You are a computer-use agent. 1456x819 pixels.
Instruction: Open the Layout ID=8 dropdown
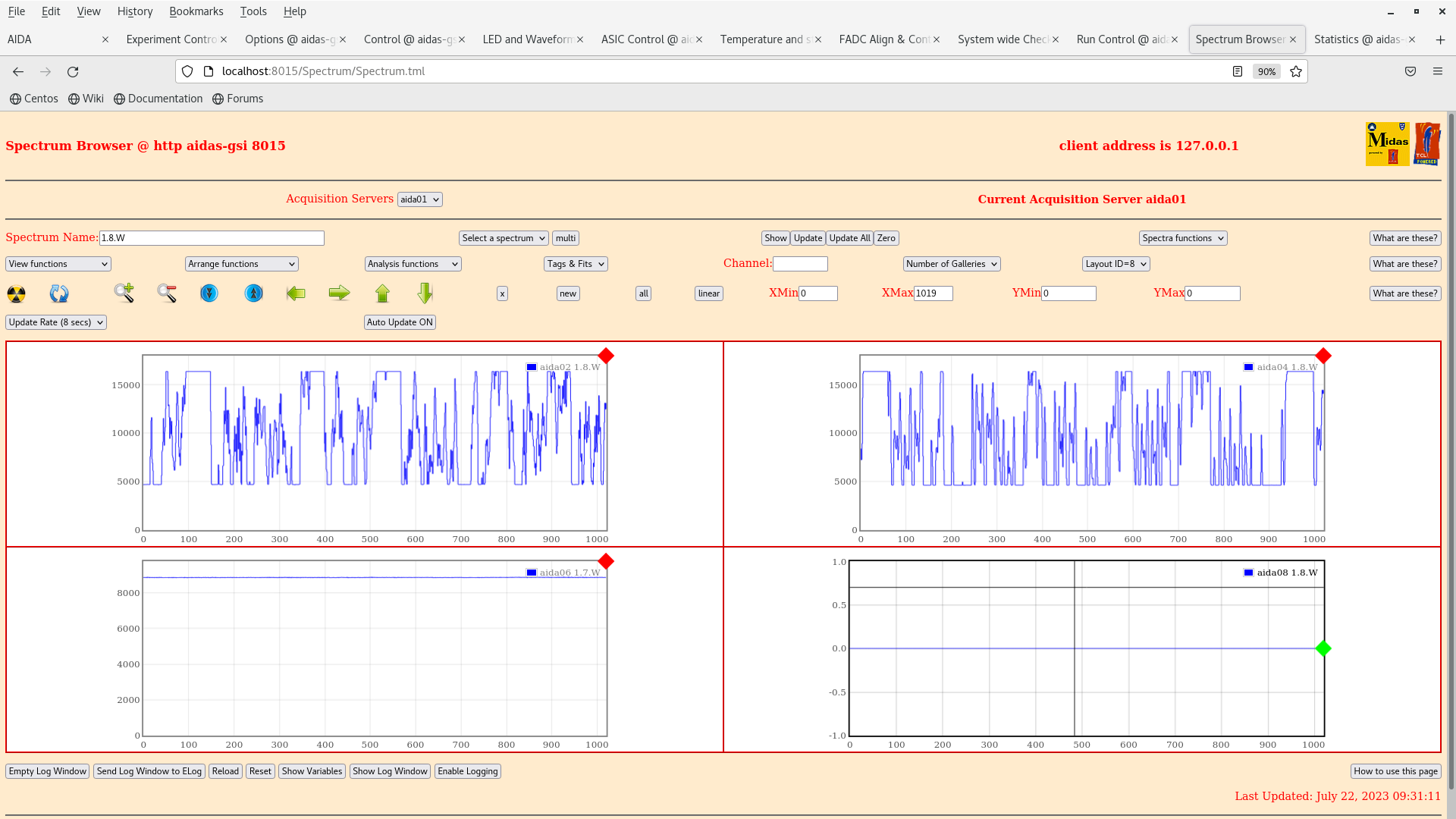click(x=1116, y=264)
